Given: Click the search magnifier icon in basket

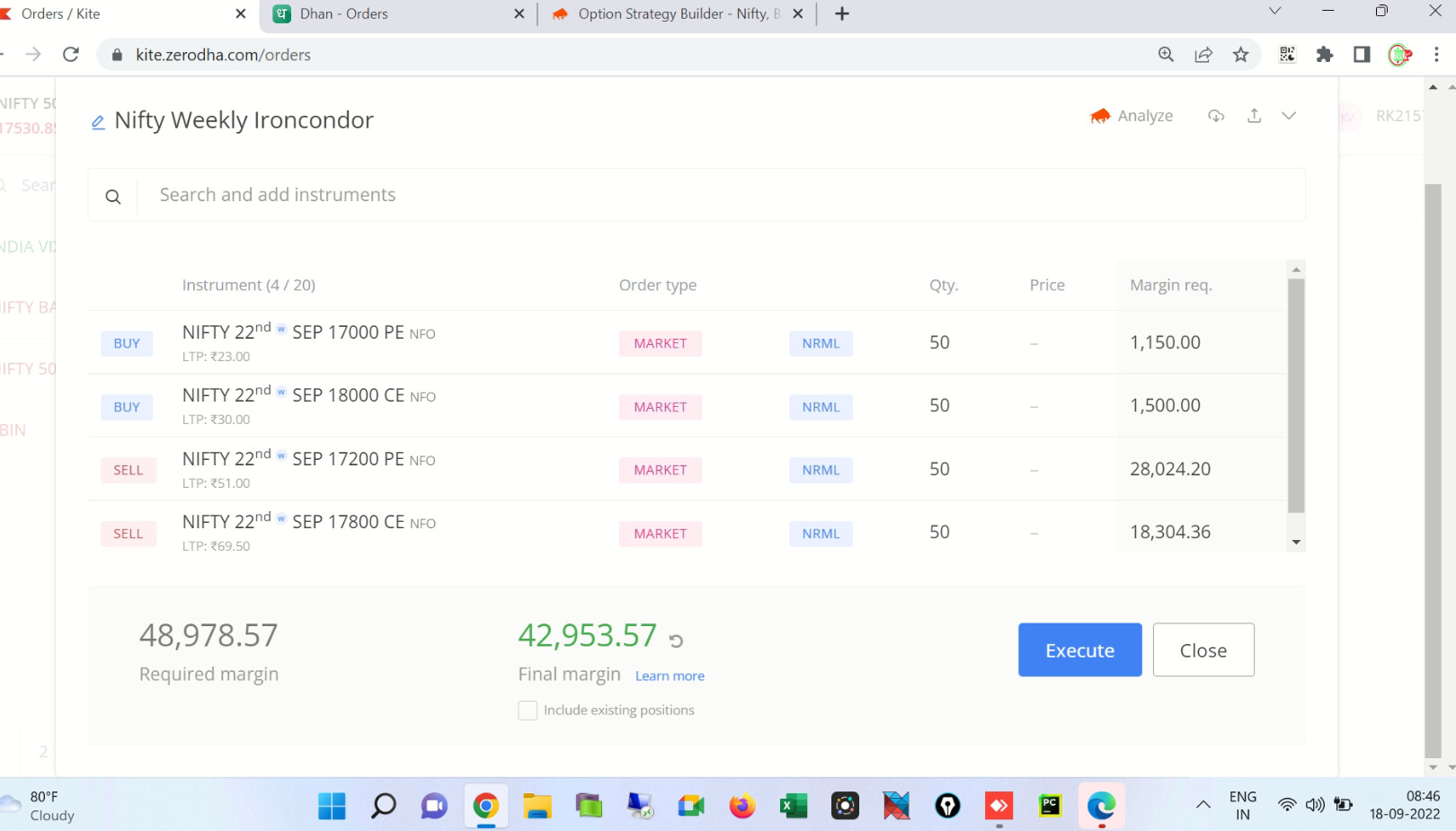Looking at the screenshot, I should 113,196.
